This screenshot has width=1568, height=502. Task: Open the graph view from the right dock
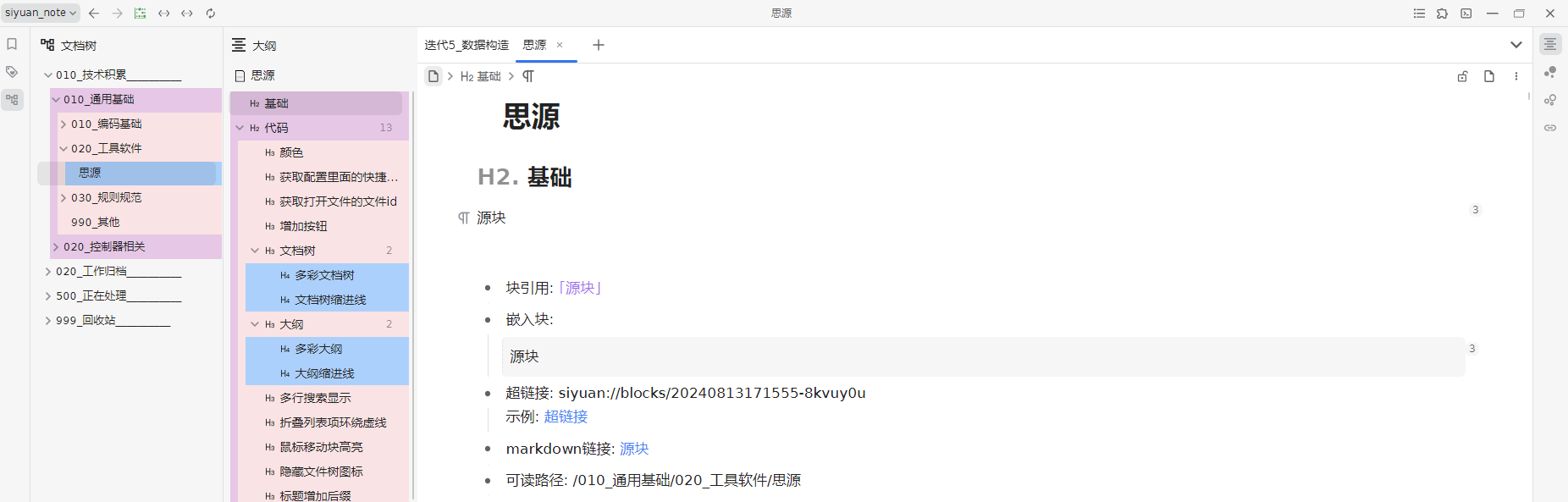1550,72
